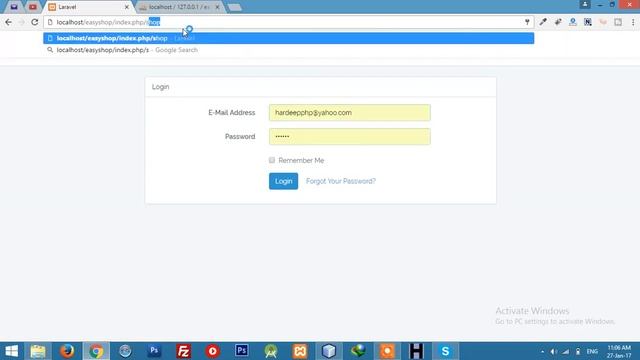Open the cube-shaped app taskbar icon
This screenshot has height=360, width=640.
[329, 351]
